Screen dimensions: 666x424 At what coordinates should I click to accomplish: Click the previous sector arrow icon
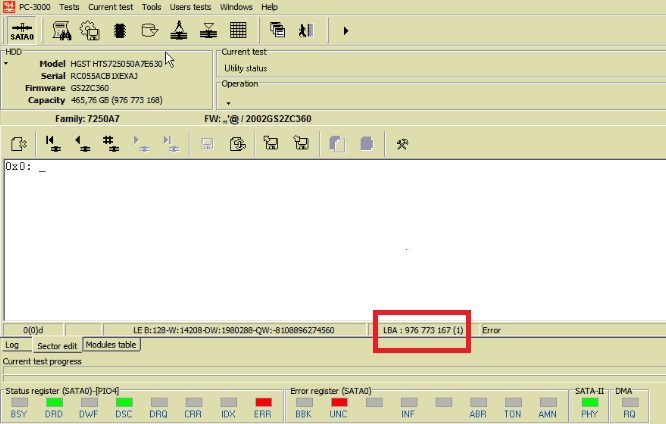[83, 144]
